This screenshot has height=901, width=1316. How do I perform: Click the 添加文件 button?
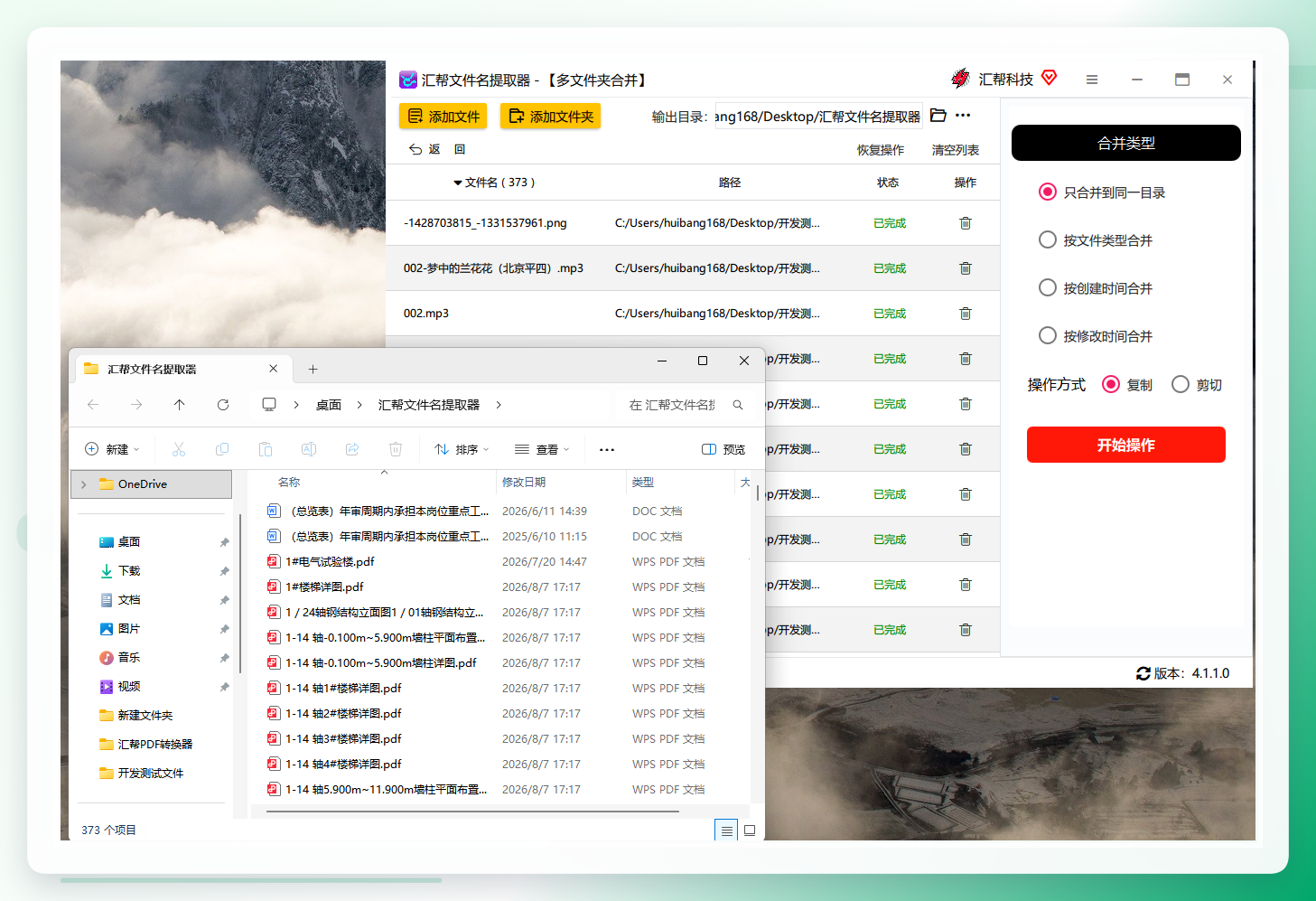pos(443,116)
